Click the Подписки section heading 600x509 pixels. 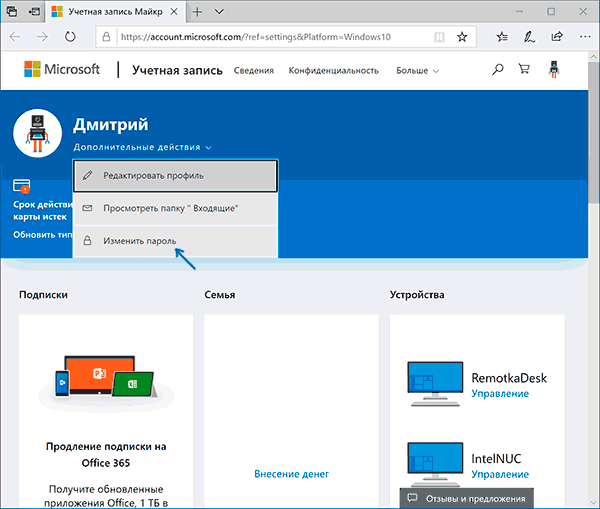[x=43, y=295]
